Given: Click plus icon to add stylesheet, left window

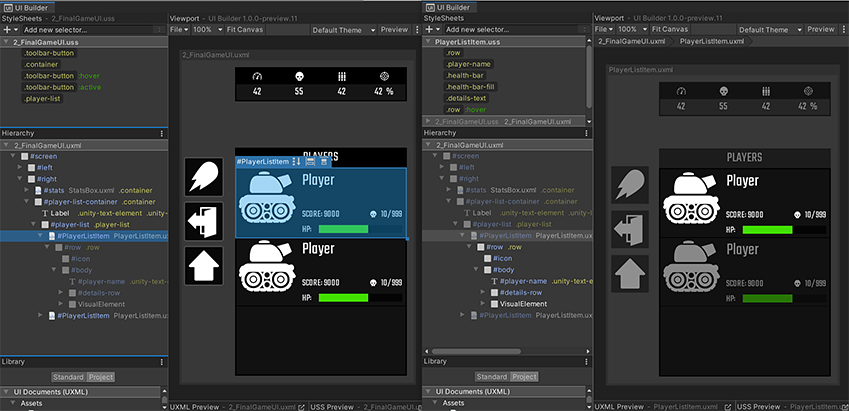Looking at the screenshot, I should tap(7, 30).
